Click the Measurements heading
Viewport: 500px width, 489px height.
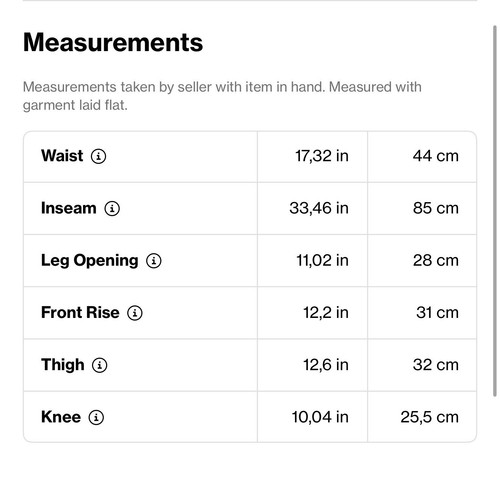[x=113, y=42]
